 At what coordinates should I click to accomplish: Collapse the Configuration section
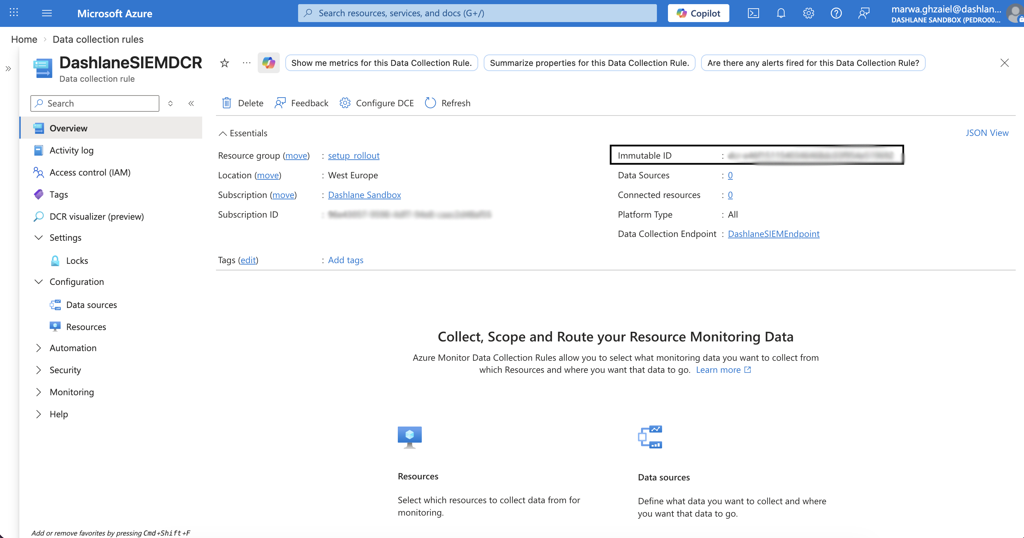(39, 282)
